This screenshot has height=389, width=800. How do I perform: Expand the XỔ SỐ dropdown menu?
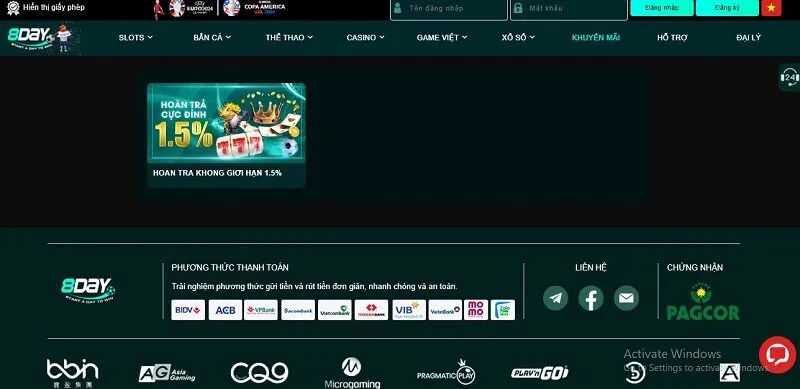click(x=518, y=37)
